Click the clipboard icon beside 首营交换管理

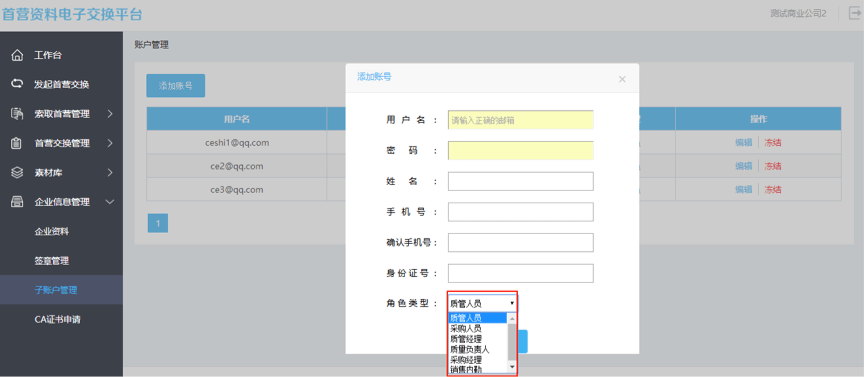pos(18,143)
